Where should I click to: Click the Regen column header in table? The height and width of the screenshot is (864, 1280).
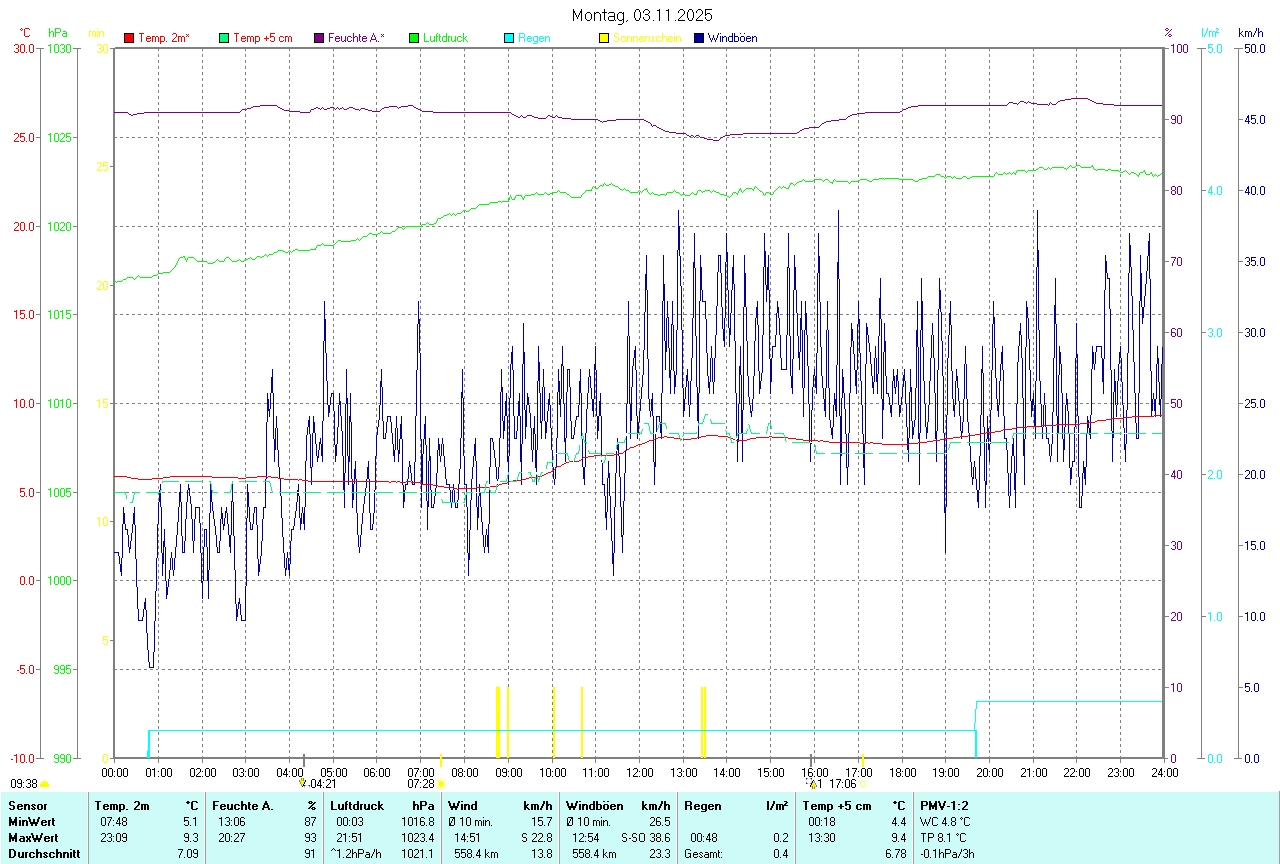702,805
